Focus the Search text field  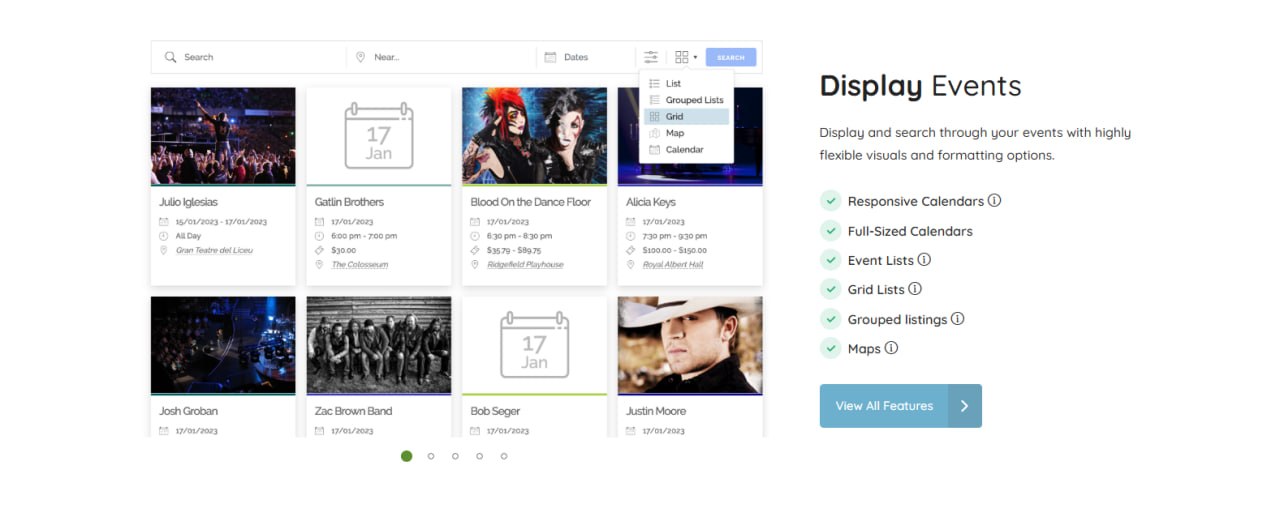coord(250,57)
